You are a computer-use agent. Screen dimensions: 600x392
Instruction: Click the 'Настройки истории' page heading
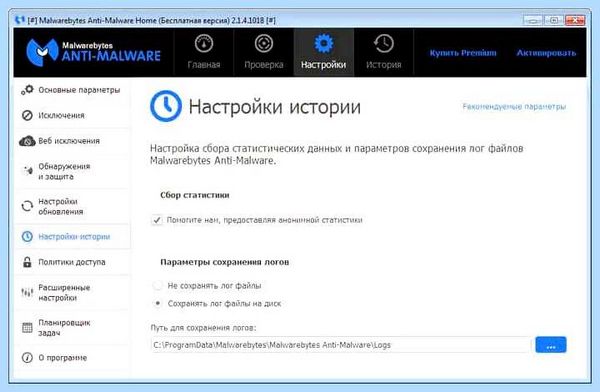click(x=274, y=106)
